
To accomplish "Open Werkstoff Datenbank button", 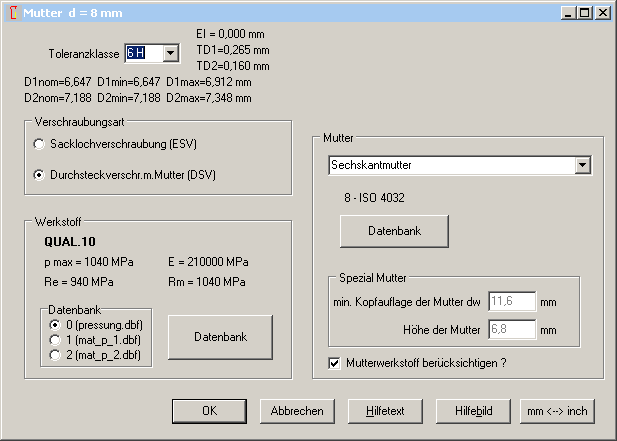I will [220, 337].
